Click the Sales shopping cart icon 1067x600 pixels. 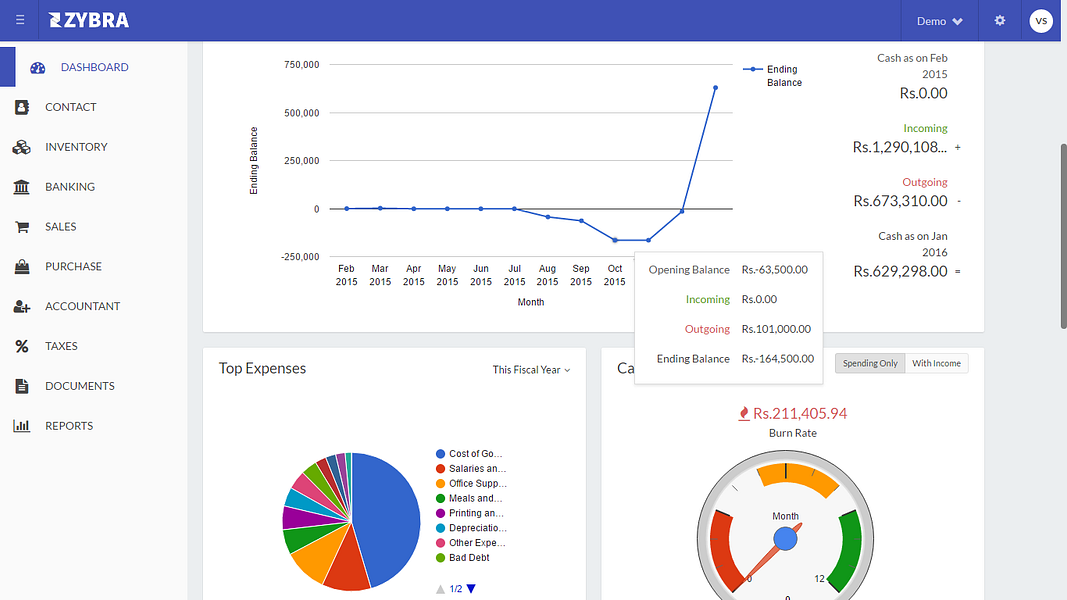[x=22, y=227]
